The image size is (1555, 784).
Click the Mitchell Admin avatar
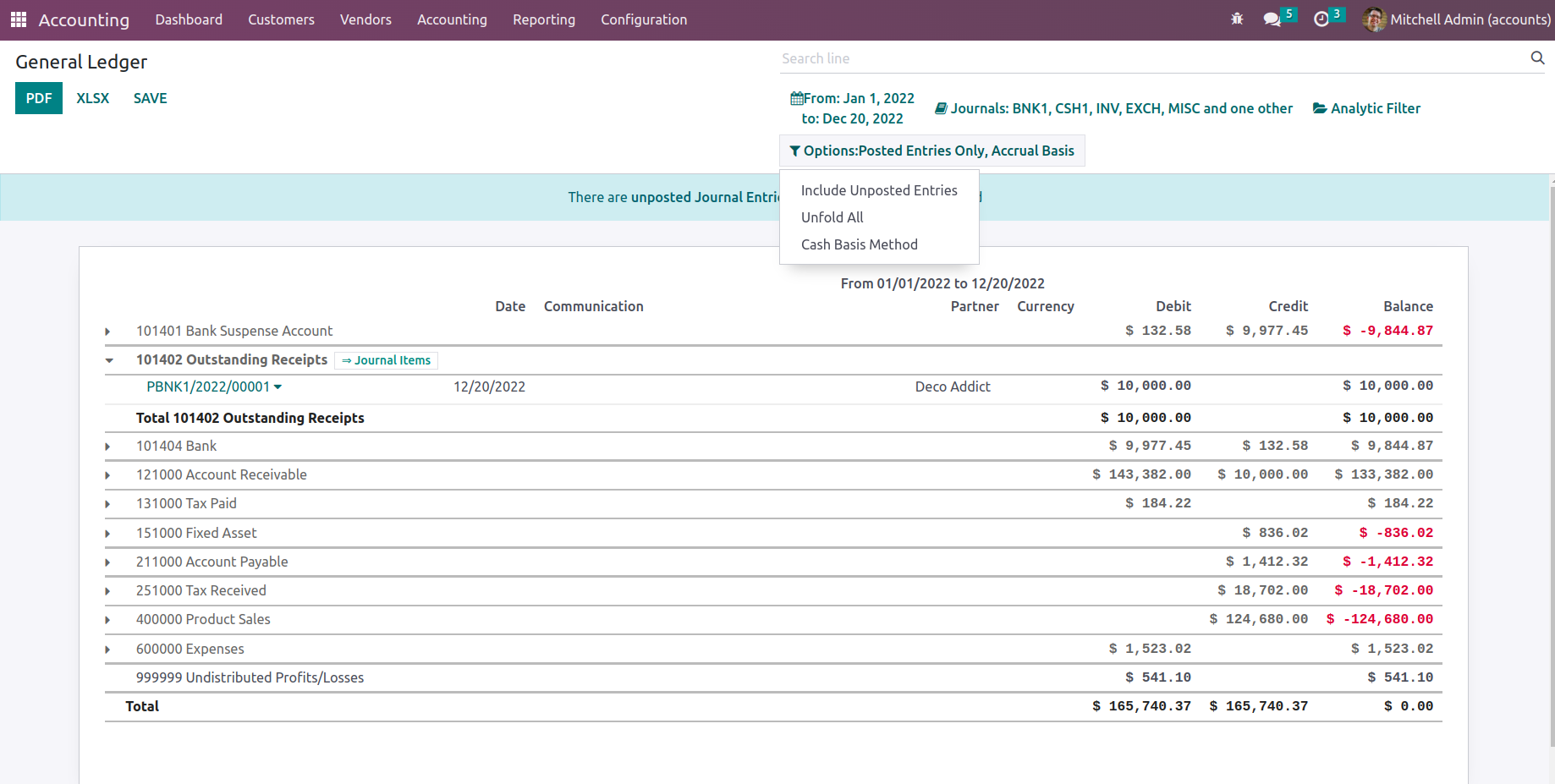1374,19
